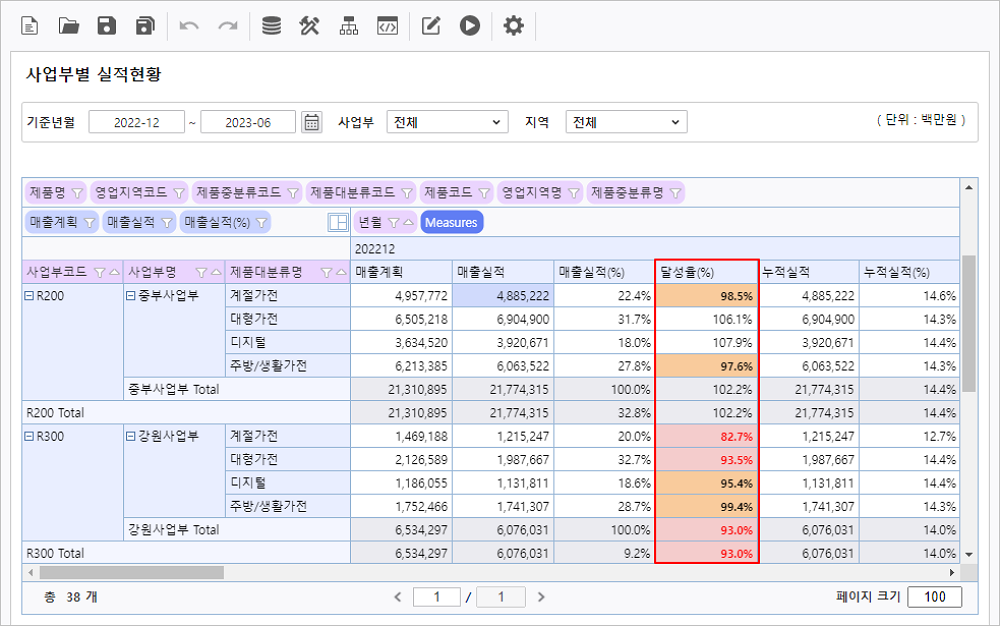Viewport: 1000px width, 626px height.
Task: Open the 사업부 dropdown
Action: pyautogui.click(x=447, y=122)
